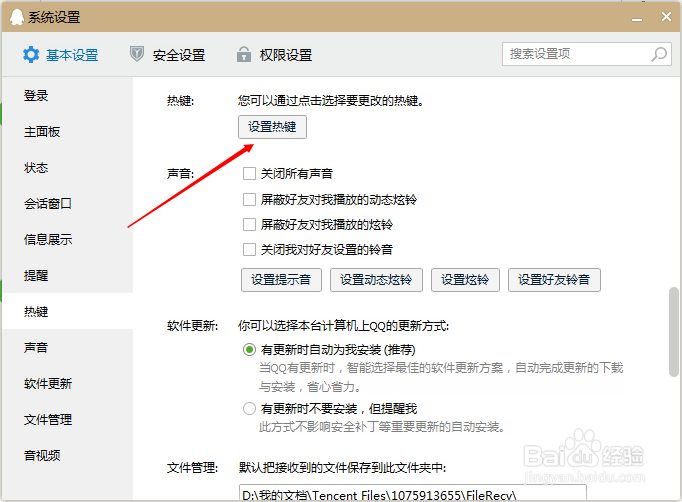Close the 系统设置 window

click(x=666, y=17)
